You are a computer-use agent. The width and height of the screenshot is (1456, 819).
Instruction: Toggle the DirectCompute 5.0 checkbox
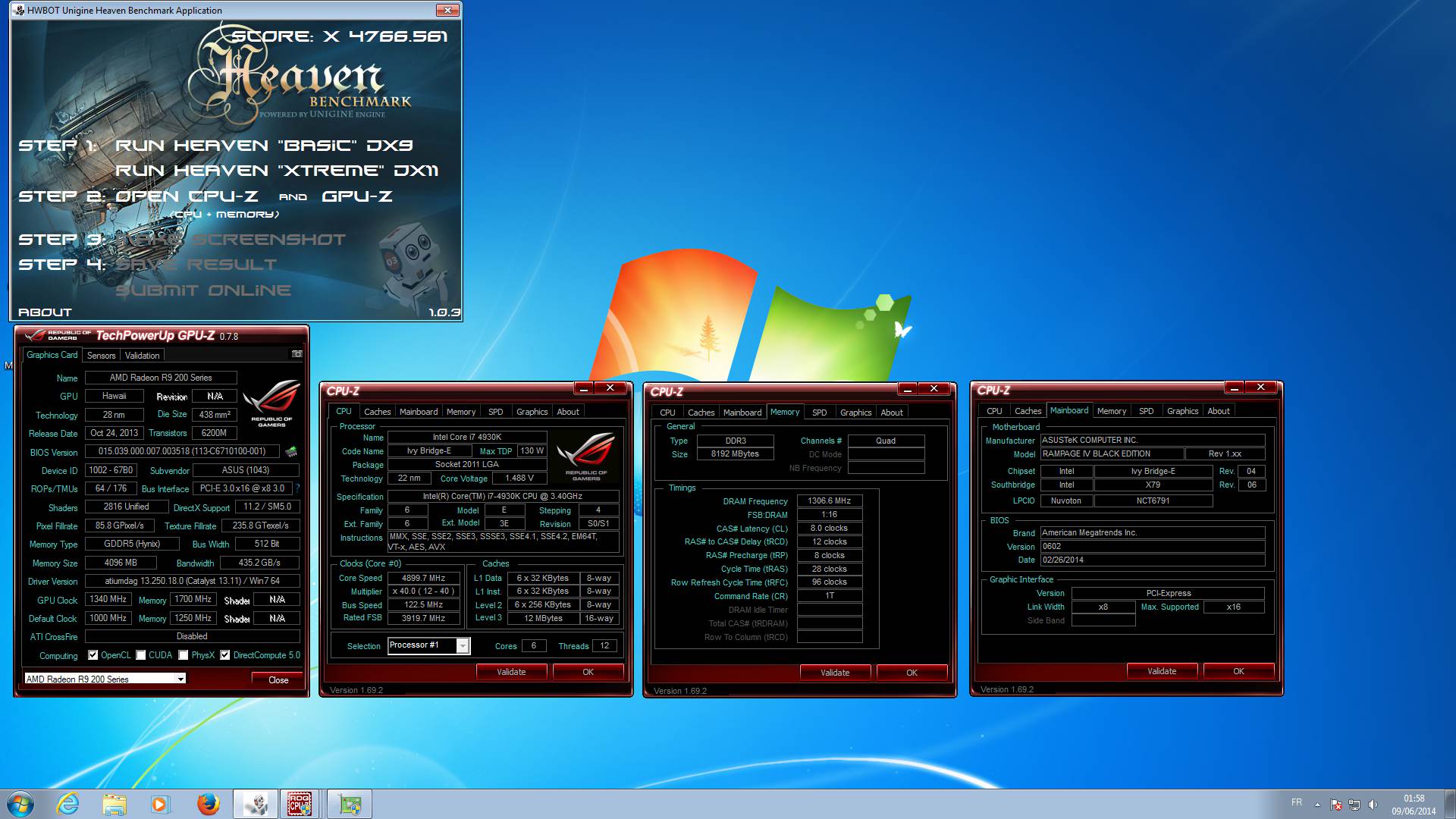[x=224, y=655]
